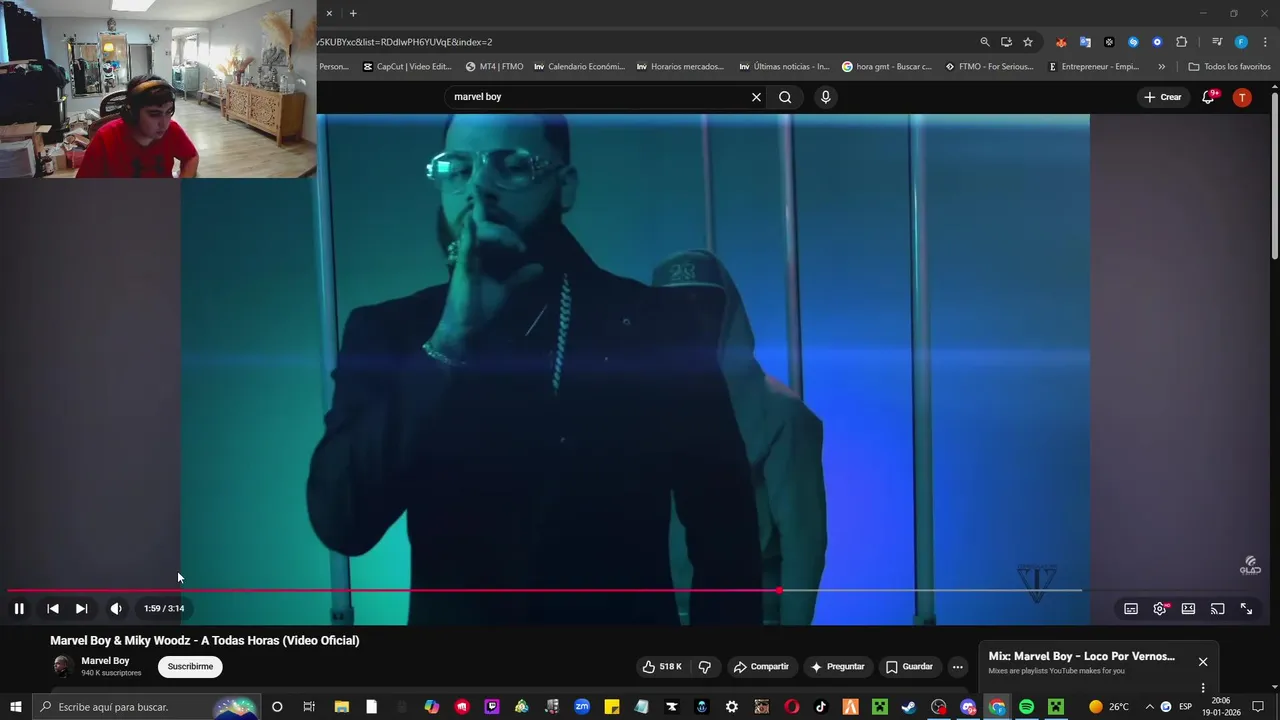The width and height of the screenshot is (1280, 720).
Task: Open the Chrome three-dot menu
Action: point(1265,42)
